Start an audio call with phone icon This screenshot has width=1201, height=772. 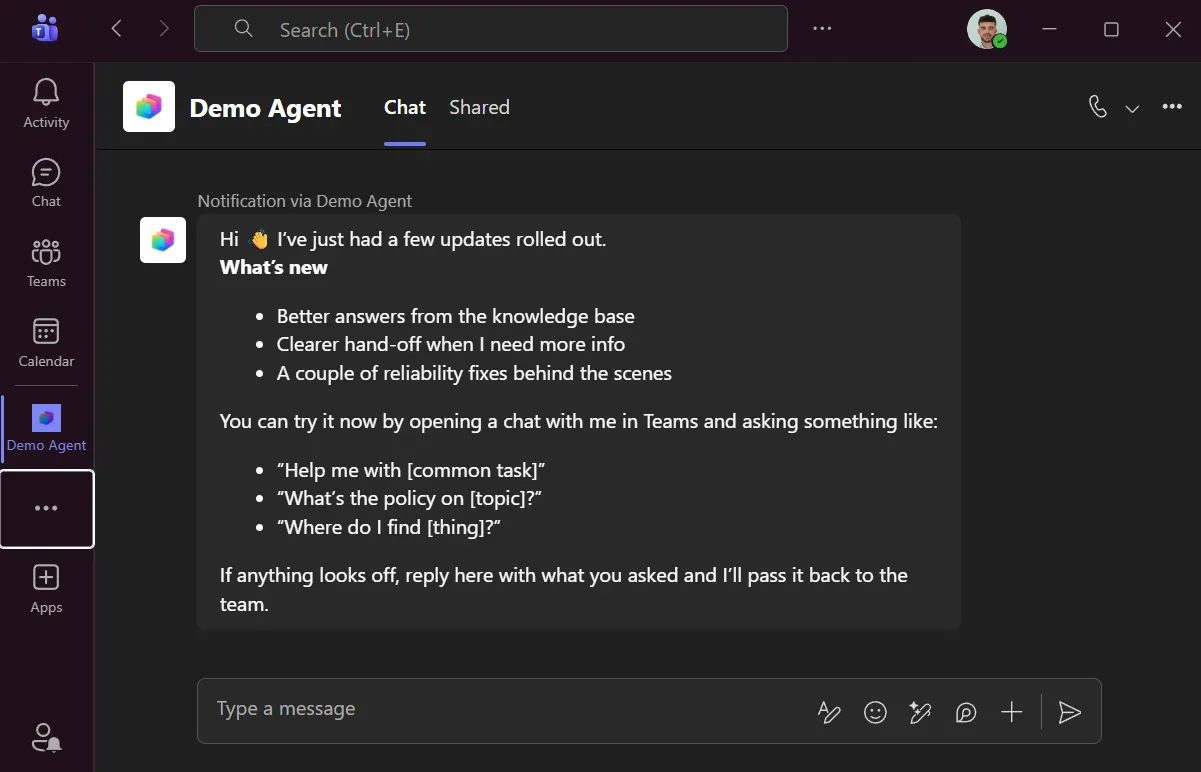pos(1098,107)
